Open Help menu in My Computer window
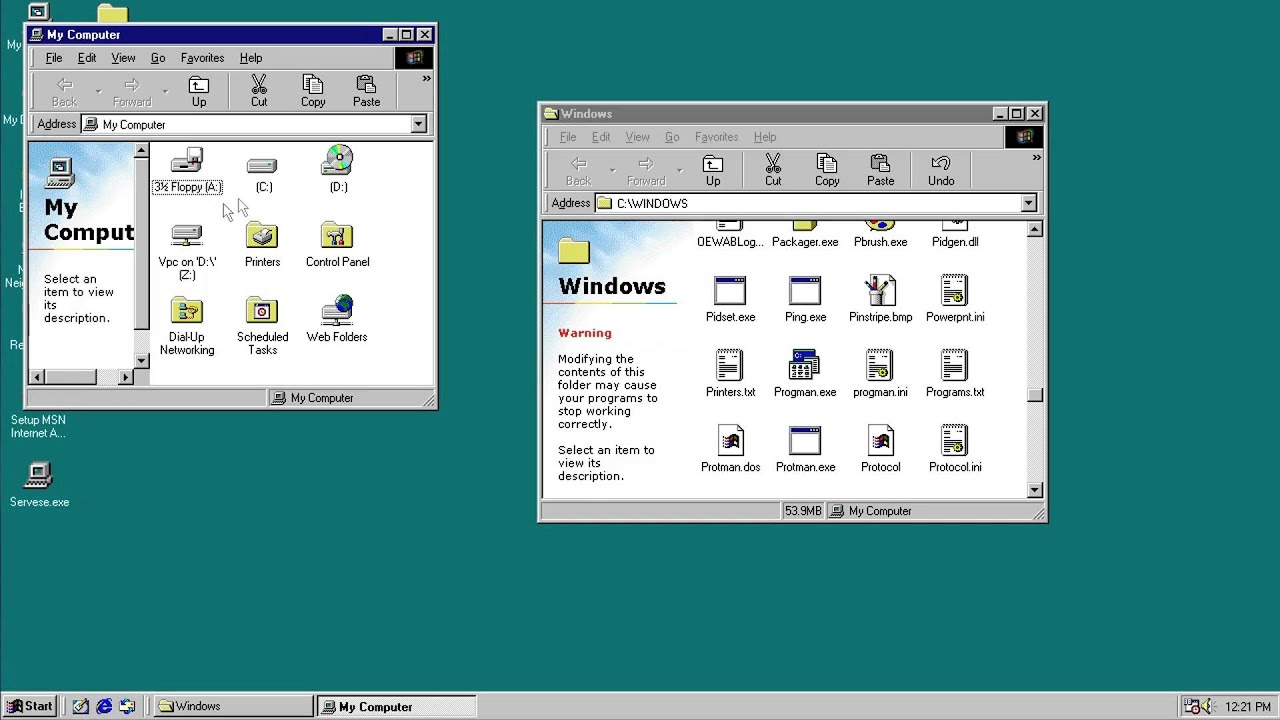 click(x=251, y=58)
